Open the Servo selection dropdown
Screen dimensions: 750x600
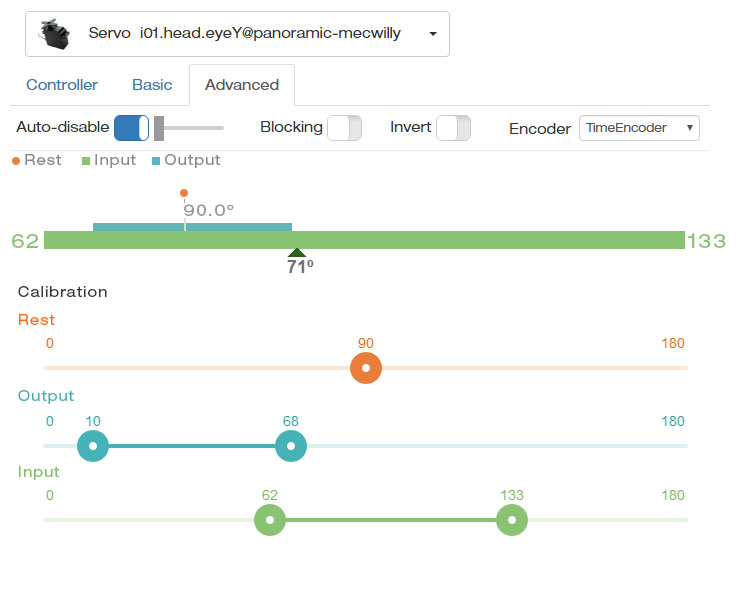[237, 34]
